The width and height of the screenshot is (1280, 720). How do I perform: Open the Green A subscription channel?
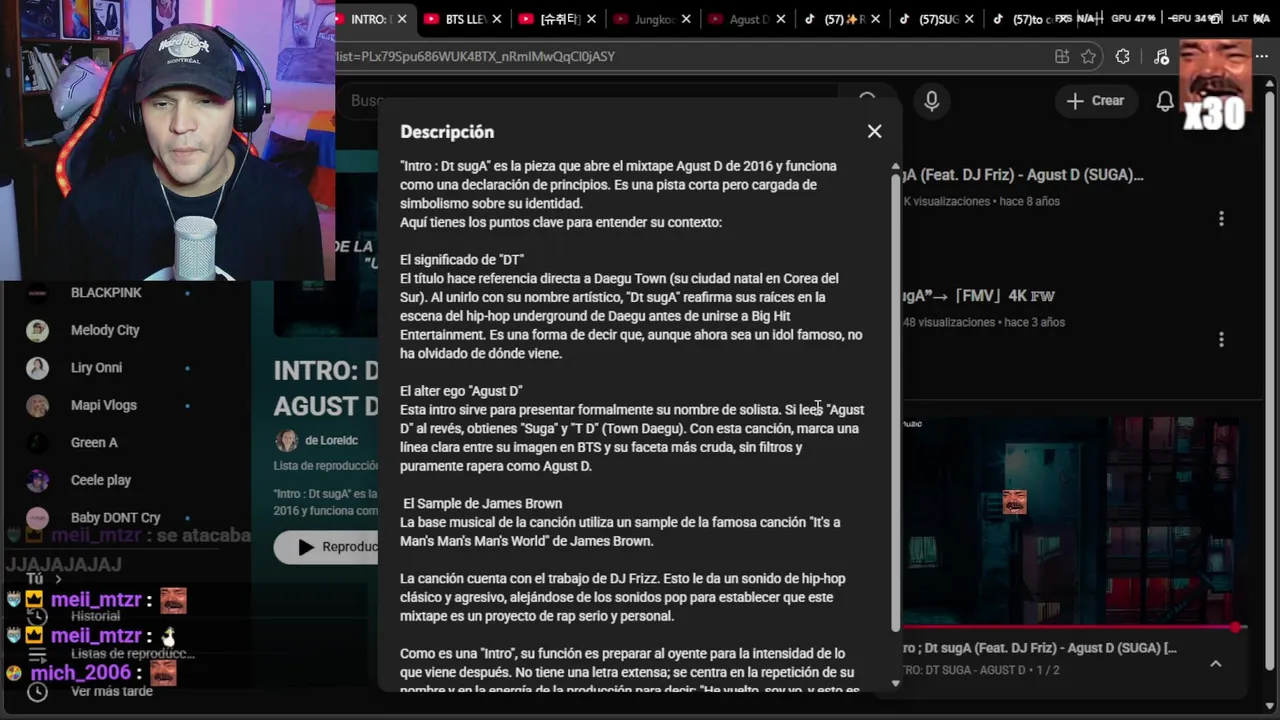[94, 443]
